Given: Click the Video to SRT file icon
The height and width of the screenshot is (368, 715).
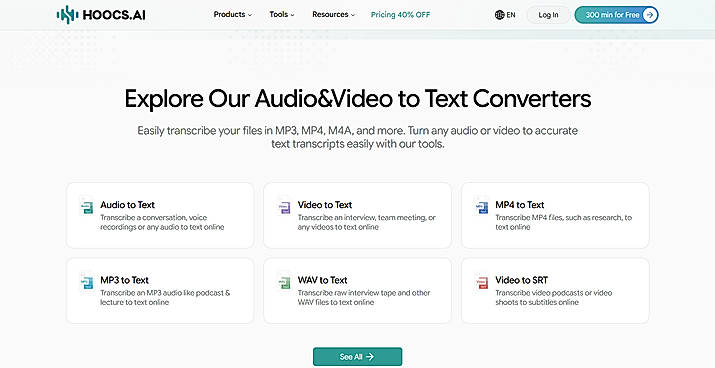Looking at the screenshot, I should [x=482, y=283].
